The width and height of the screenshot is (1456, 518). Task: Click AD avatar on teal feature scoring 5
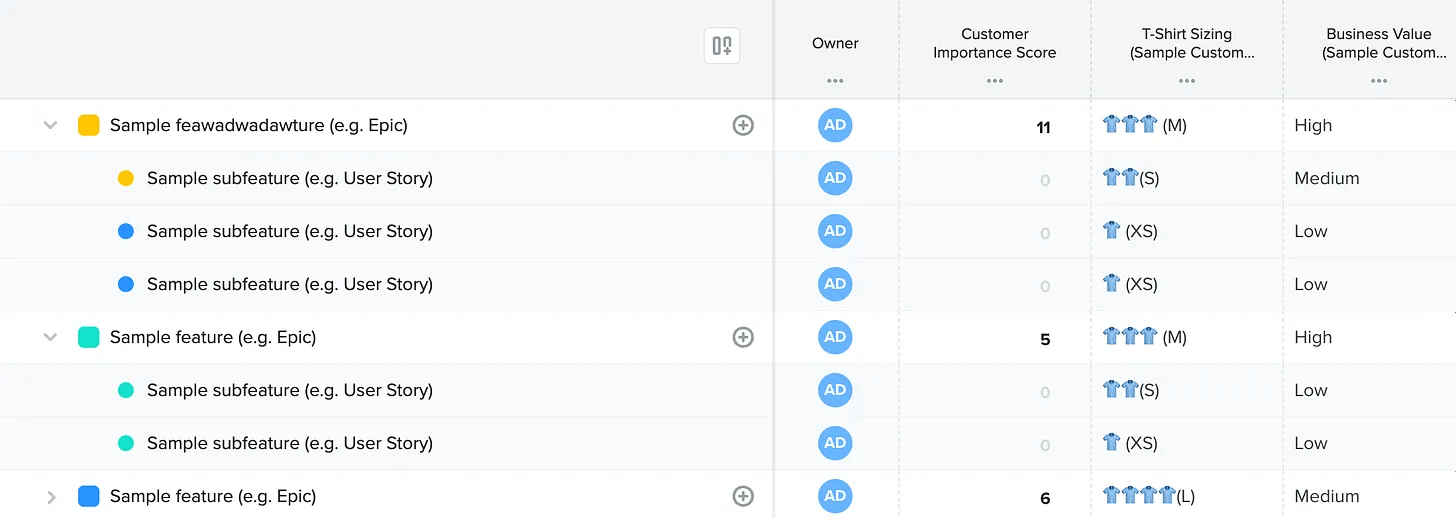point(835,337)
